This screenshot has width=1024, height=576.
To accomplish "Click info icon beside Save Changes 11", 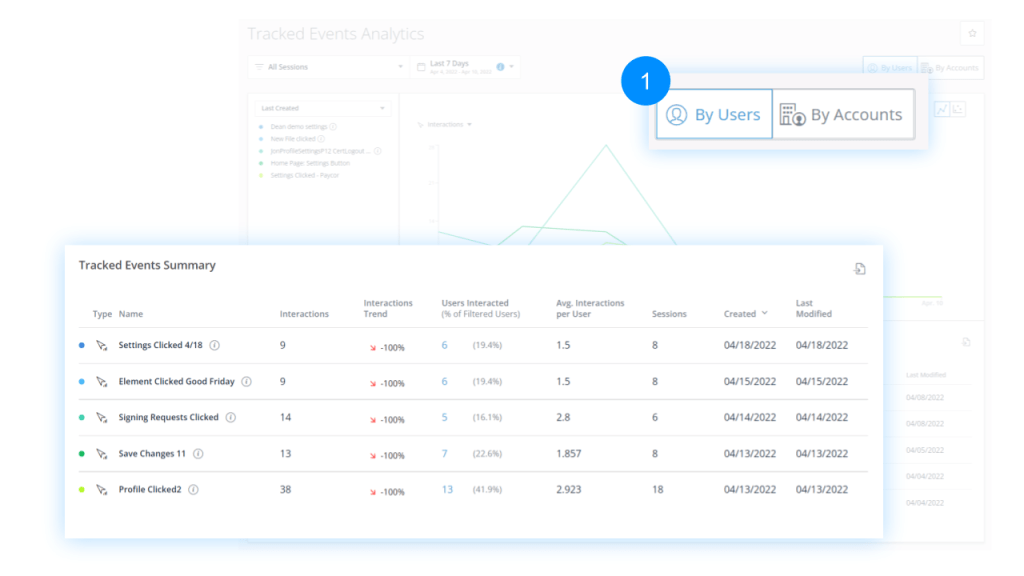I will [x=198, y=454].
